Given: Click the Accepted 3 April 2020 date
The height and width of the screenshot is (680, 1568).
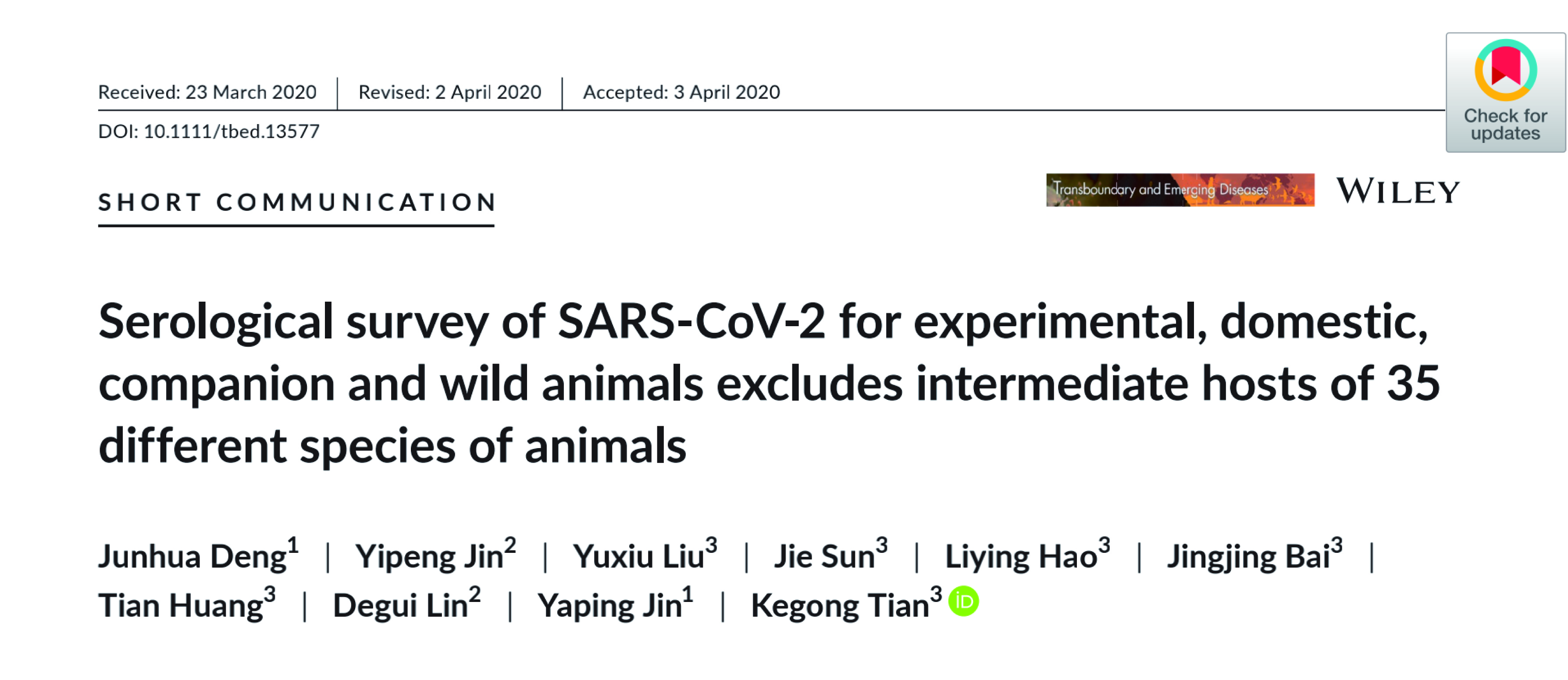Looking at the screenshot, I should [682, 92].
